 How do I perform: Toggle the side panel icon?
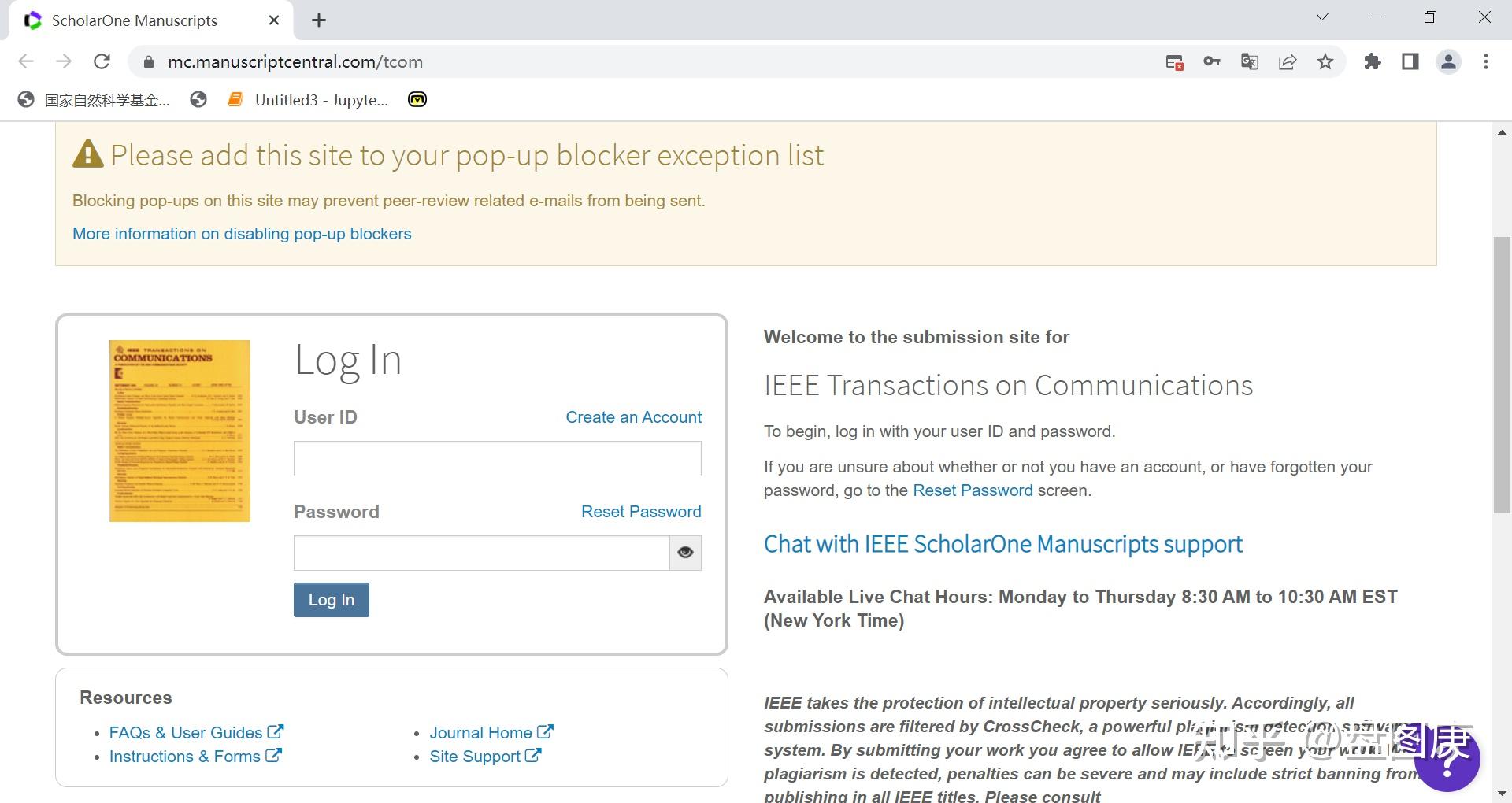click(1410, 61)
